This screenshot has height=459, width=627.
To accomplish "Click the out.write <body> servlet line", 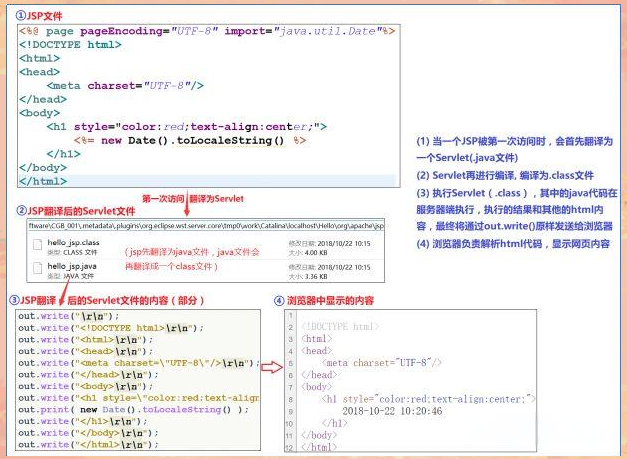I will [x=86, y=386].
